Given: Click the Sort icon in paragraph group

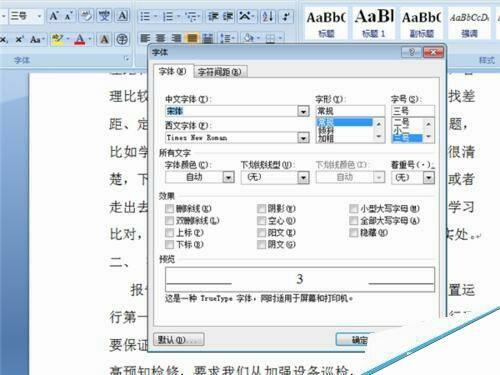Looking at the screenshot, I should tap(268, 16).
